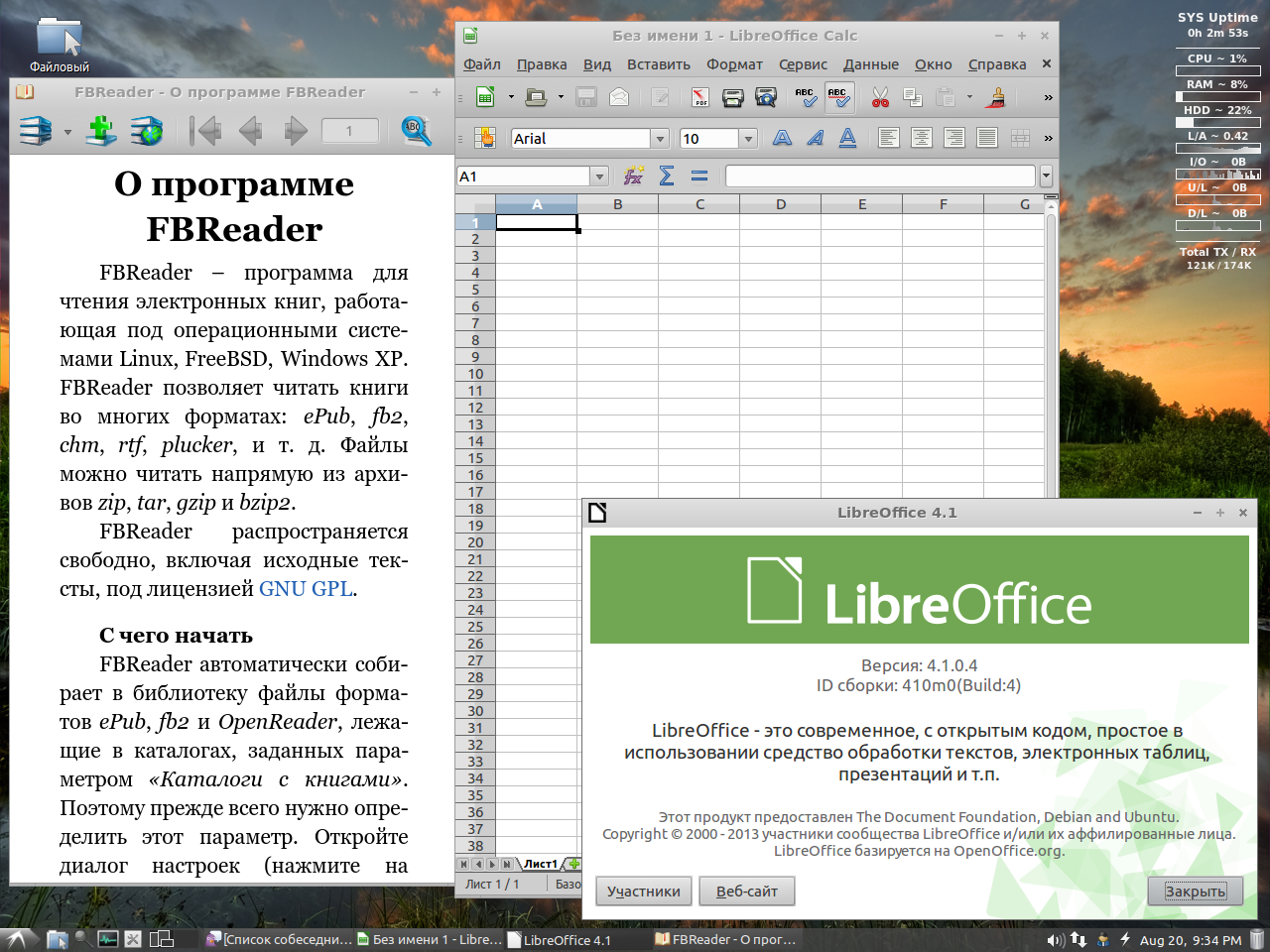This screenshot has width=1270, height=952.
Task: Select column C header in Calc
Action: pos(699,204)
